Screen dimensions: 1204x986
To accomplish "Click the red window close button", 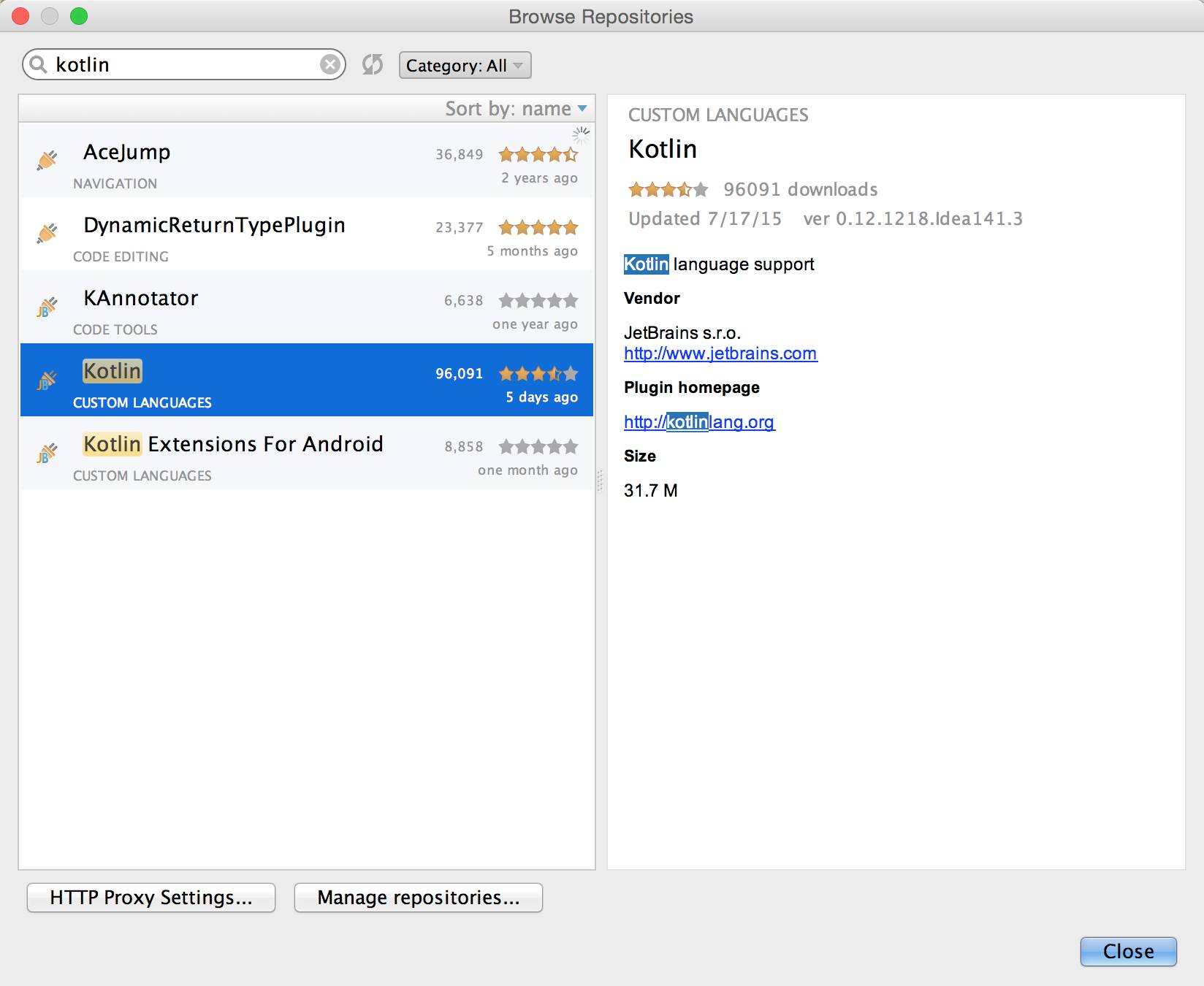I will coord(20,16).
